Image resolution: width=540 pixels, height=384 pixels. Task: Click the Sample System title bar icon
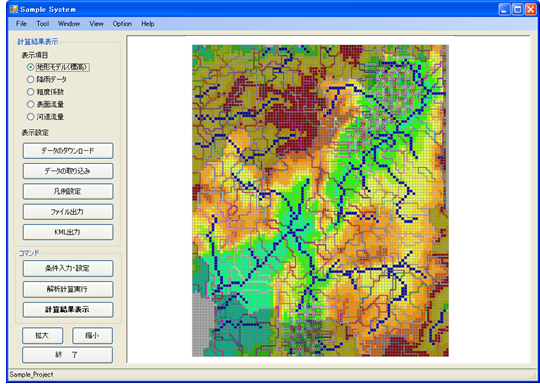[x=14, y=9]
